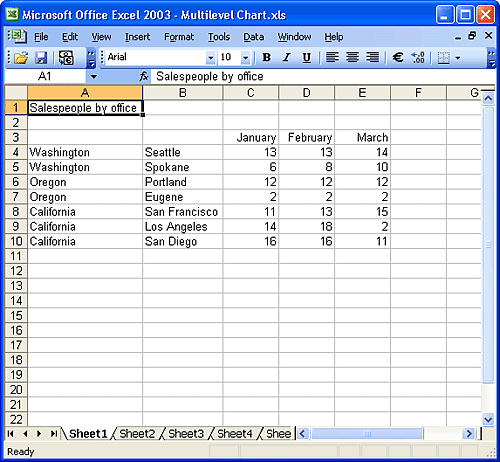Align cell text right
This screenshot has height=462, width=500.
coord(372,58)
